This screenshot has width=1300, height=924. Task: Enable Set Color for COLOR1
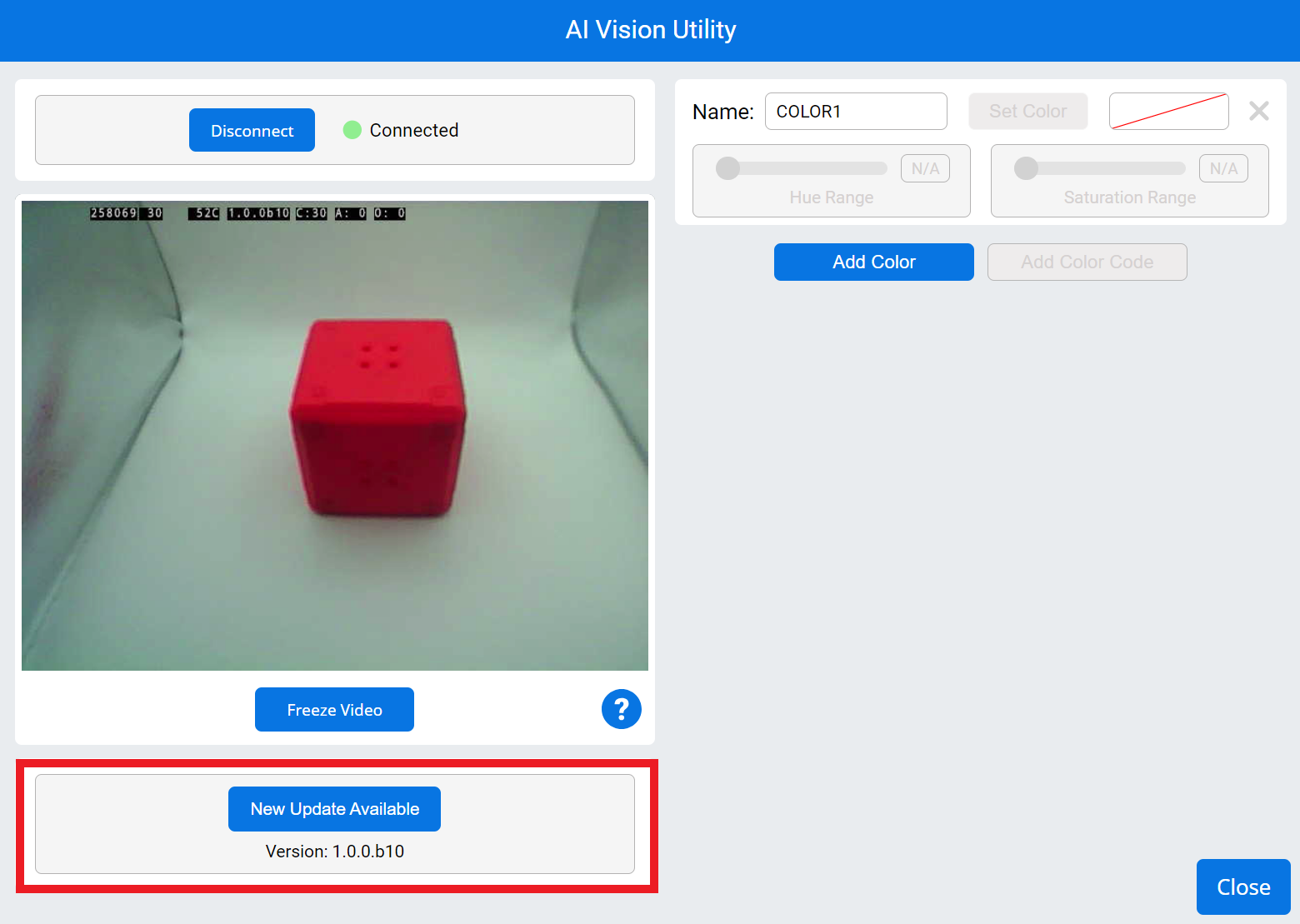(1027, 111)
